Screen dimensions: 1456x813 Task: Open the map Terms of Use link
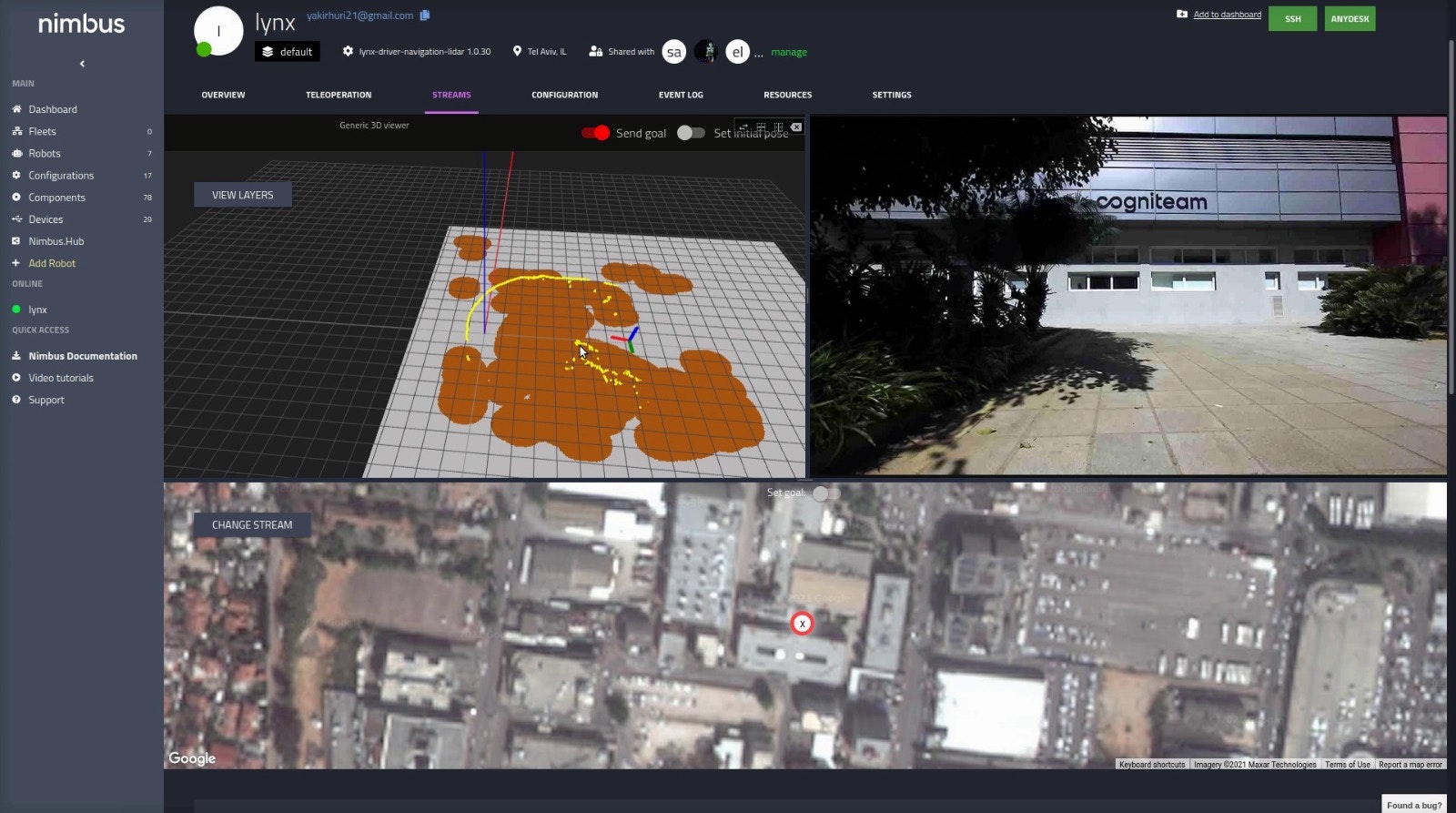coord(1347,765)
